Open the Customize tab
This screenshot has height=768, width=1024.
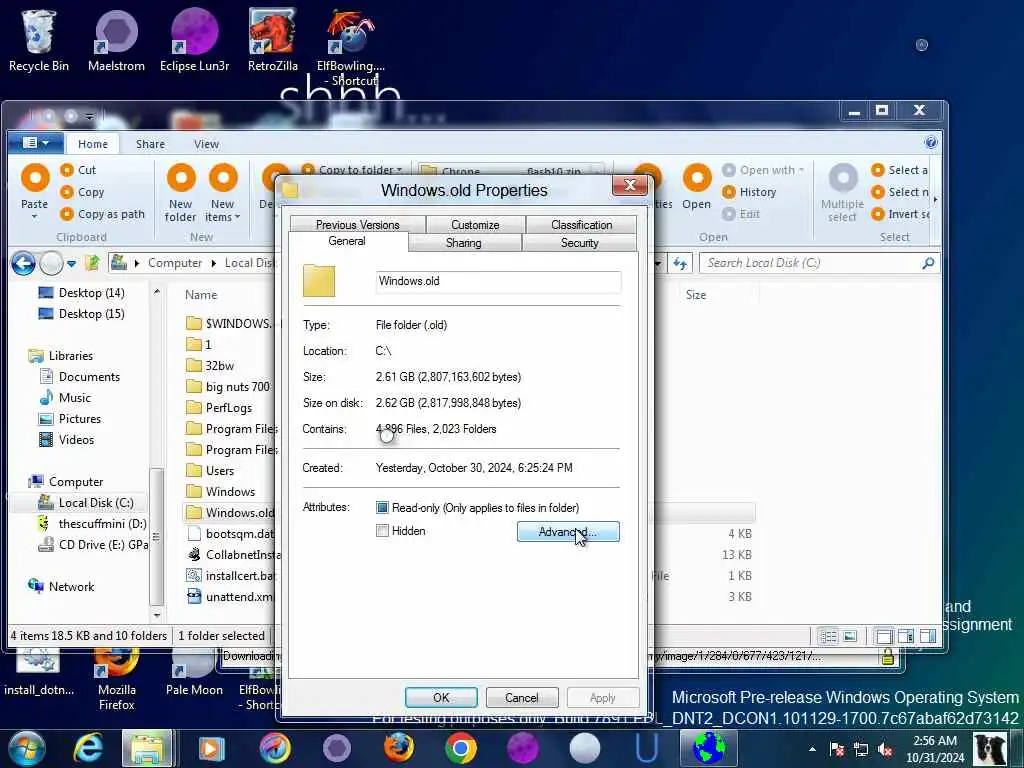coord(475,225)
